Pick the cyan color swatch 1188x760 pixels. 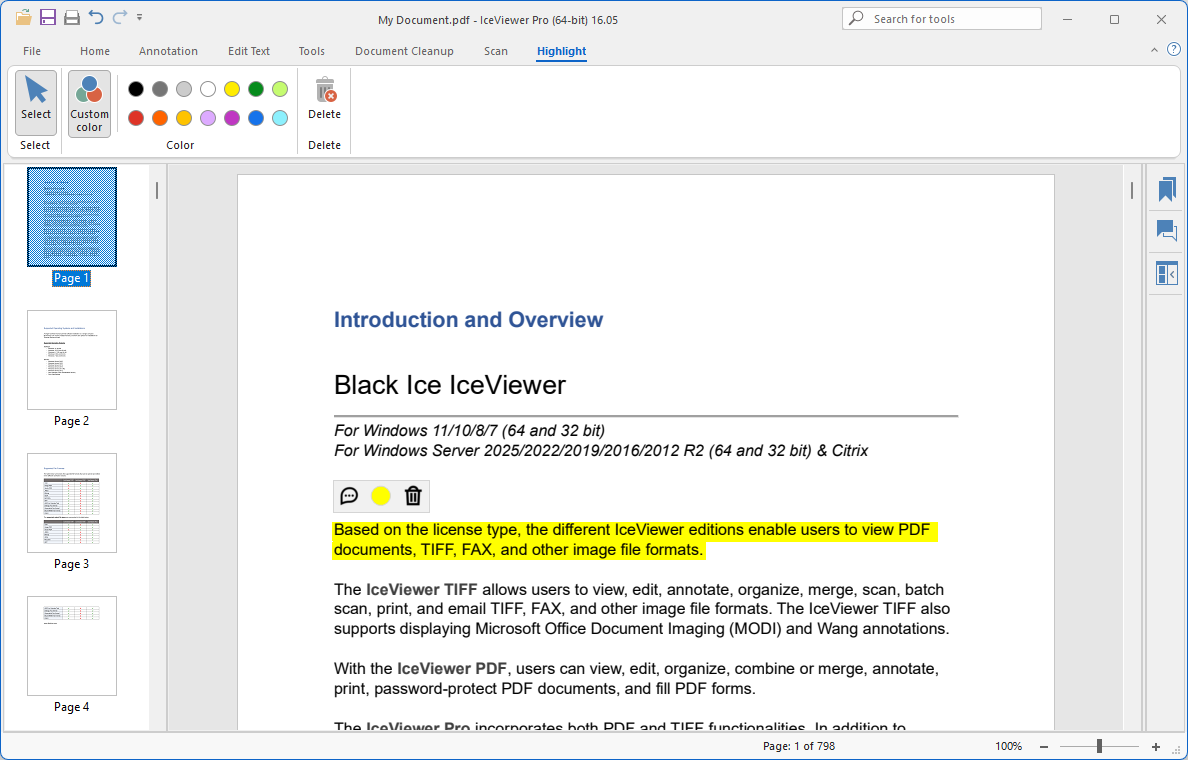[280, 118]
